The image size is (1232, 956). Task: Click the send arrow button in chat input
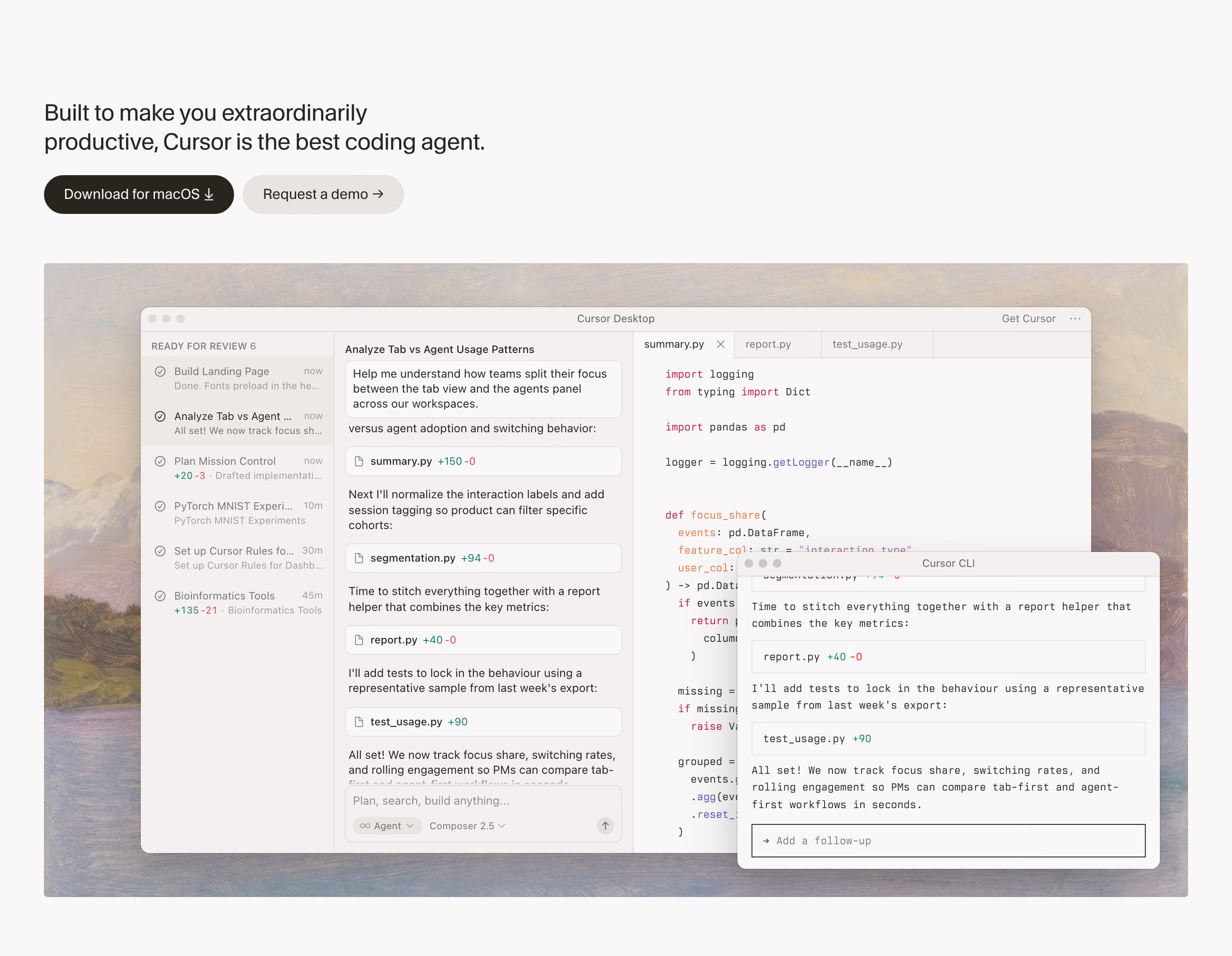pos(605,826)
